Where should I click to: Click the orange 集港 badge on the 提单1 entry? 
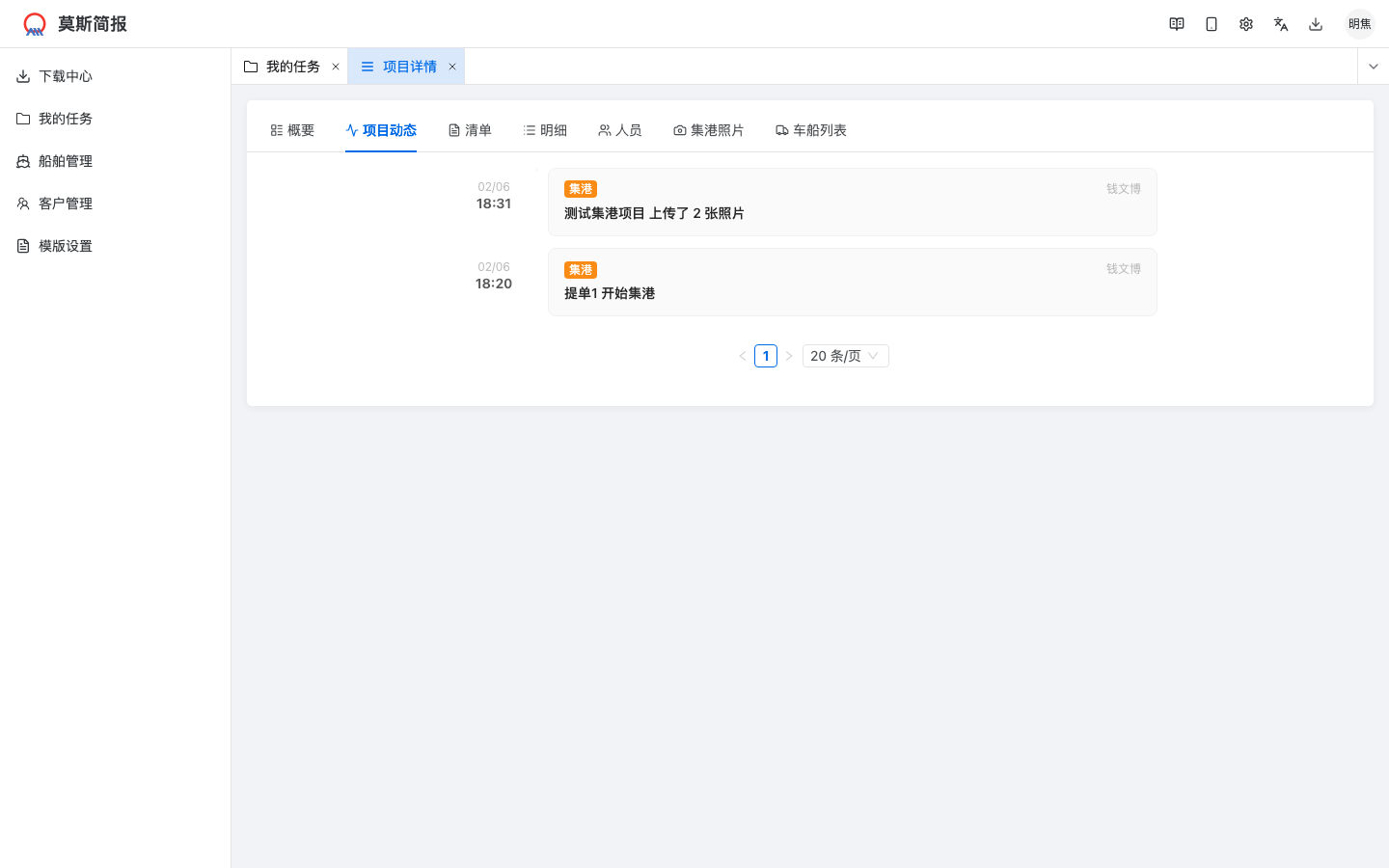[581, 269]
